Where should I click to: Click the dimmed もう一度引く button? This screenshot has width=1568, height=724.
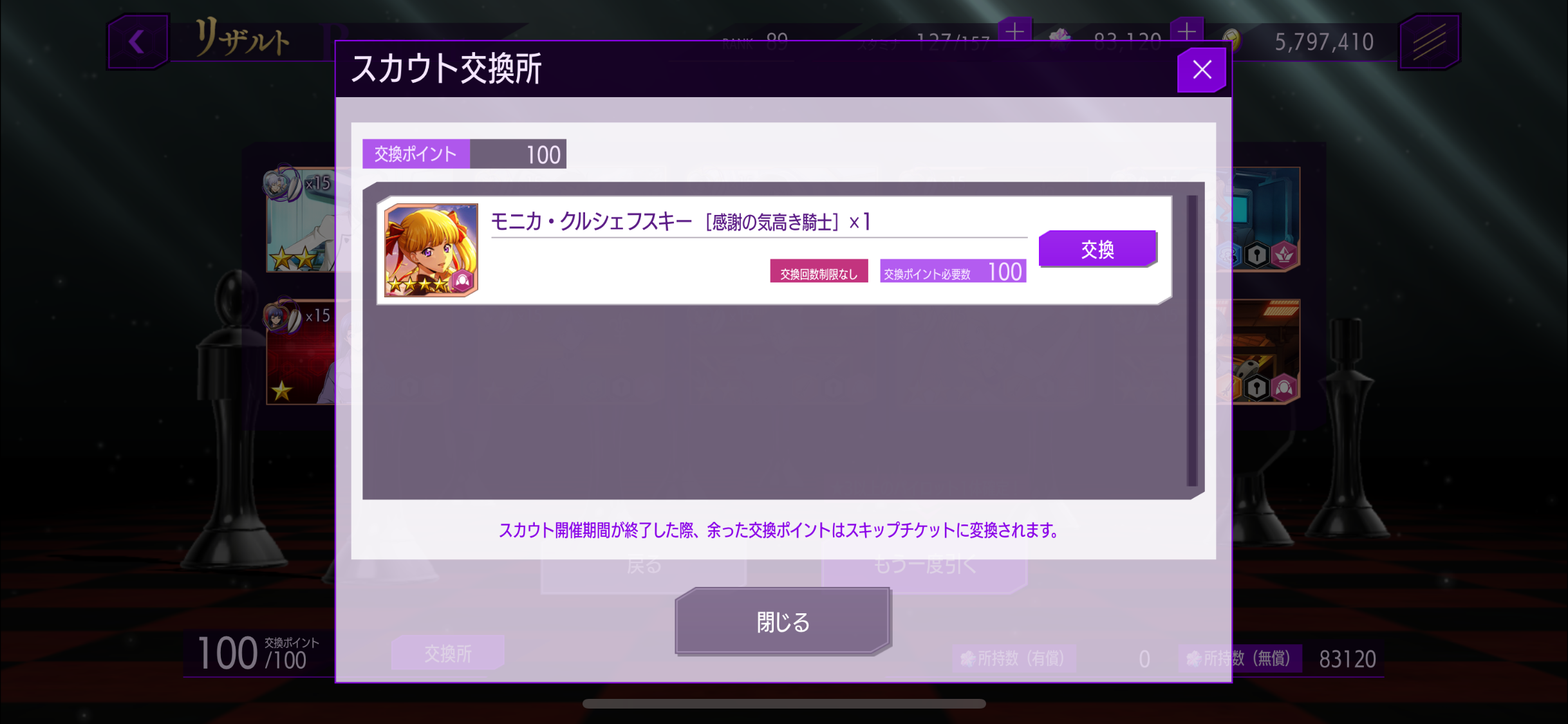point(924,566)
